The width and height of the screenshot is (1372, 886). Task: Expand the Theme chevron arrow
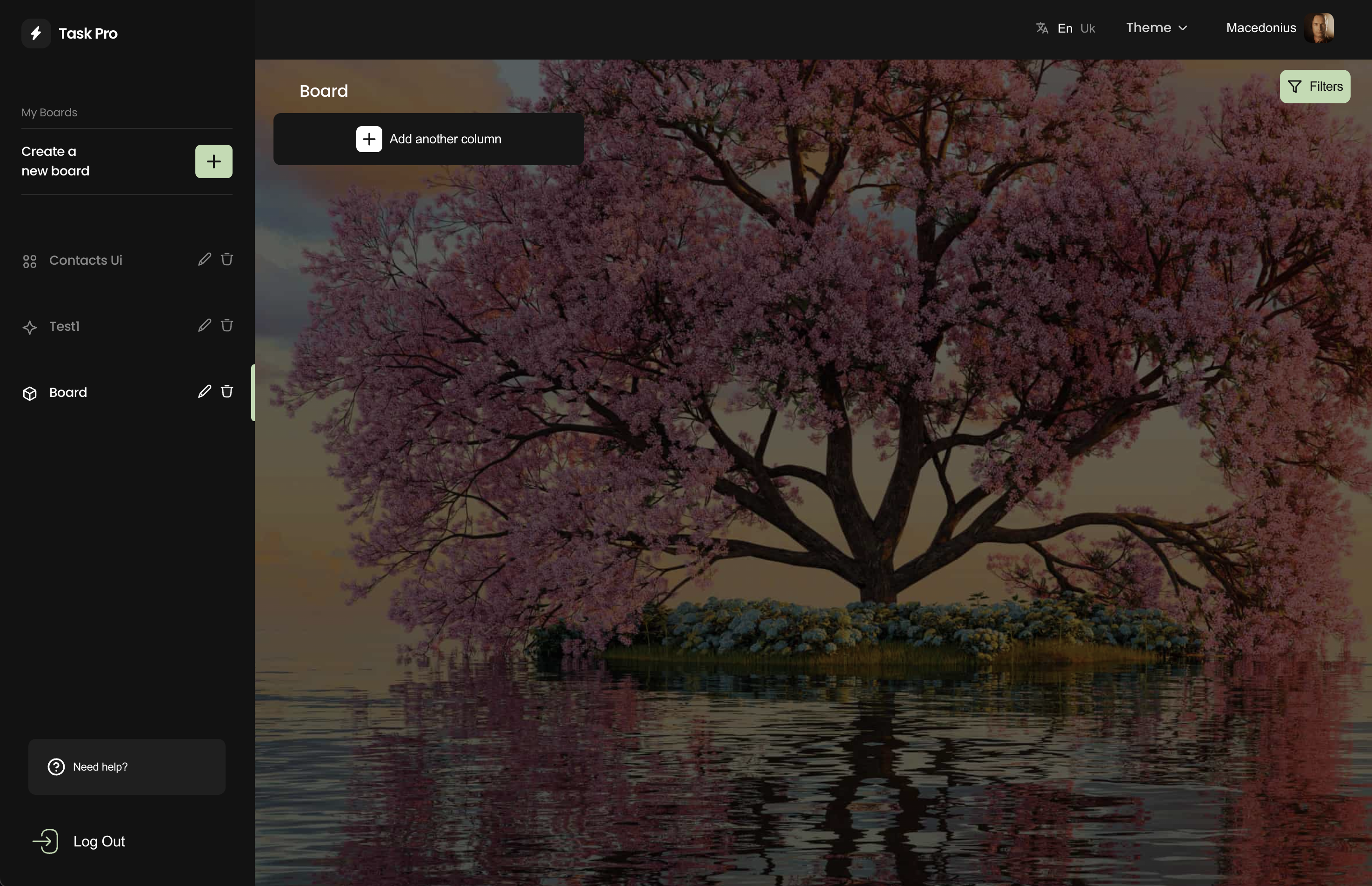coord(1183,28)
